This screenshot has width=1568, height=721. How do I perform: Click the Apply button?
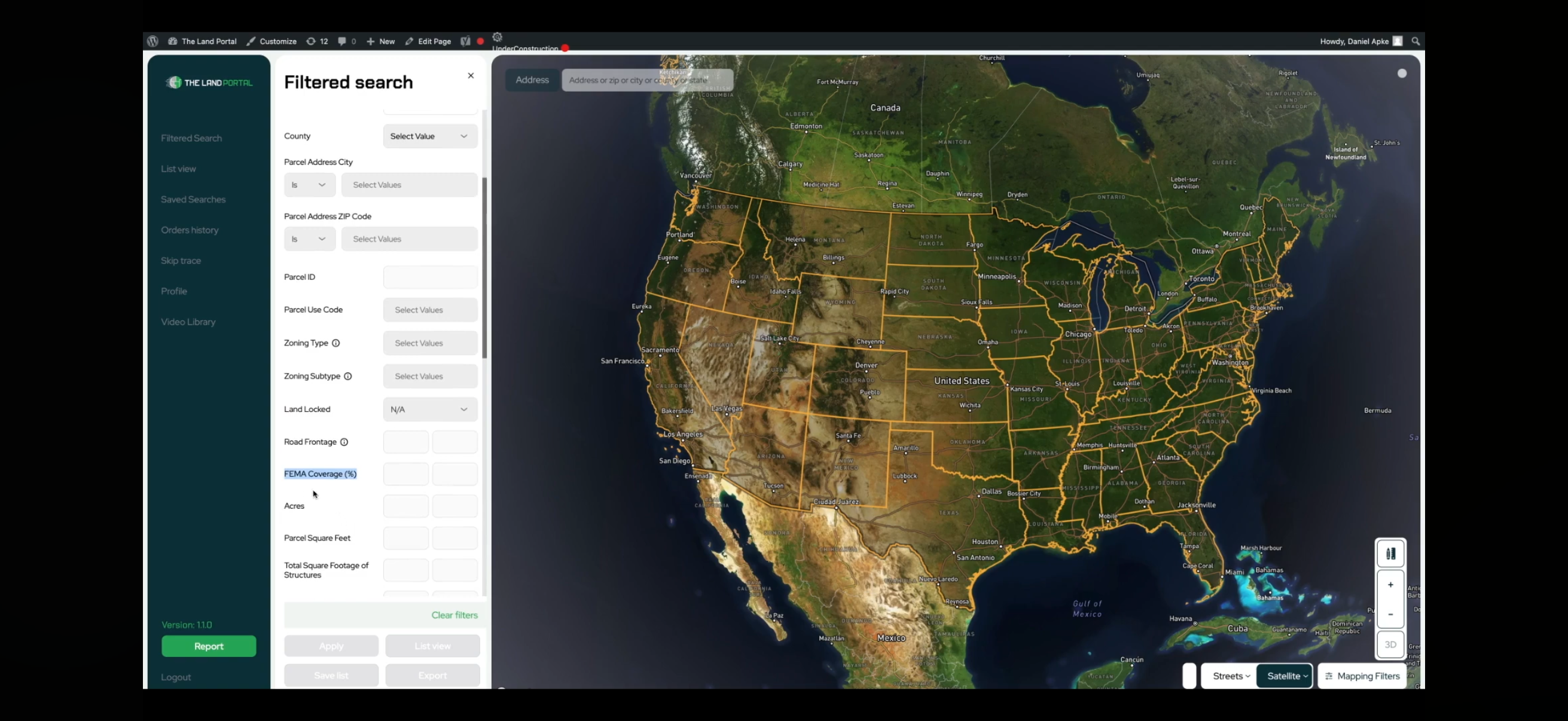pos(331,646)
